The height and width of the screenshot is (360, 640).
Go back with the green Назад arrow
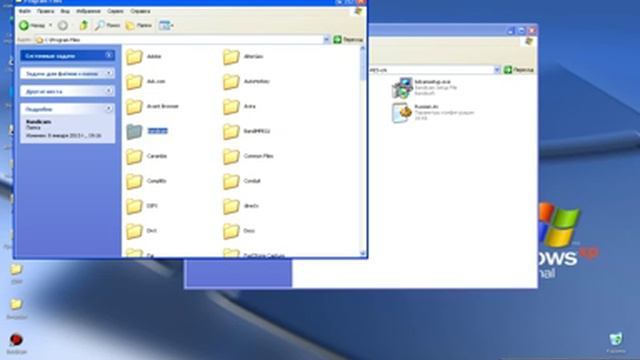click(31, 25)
